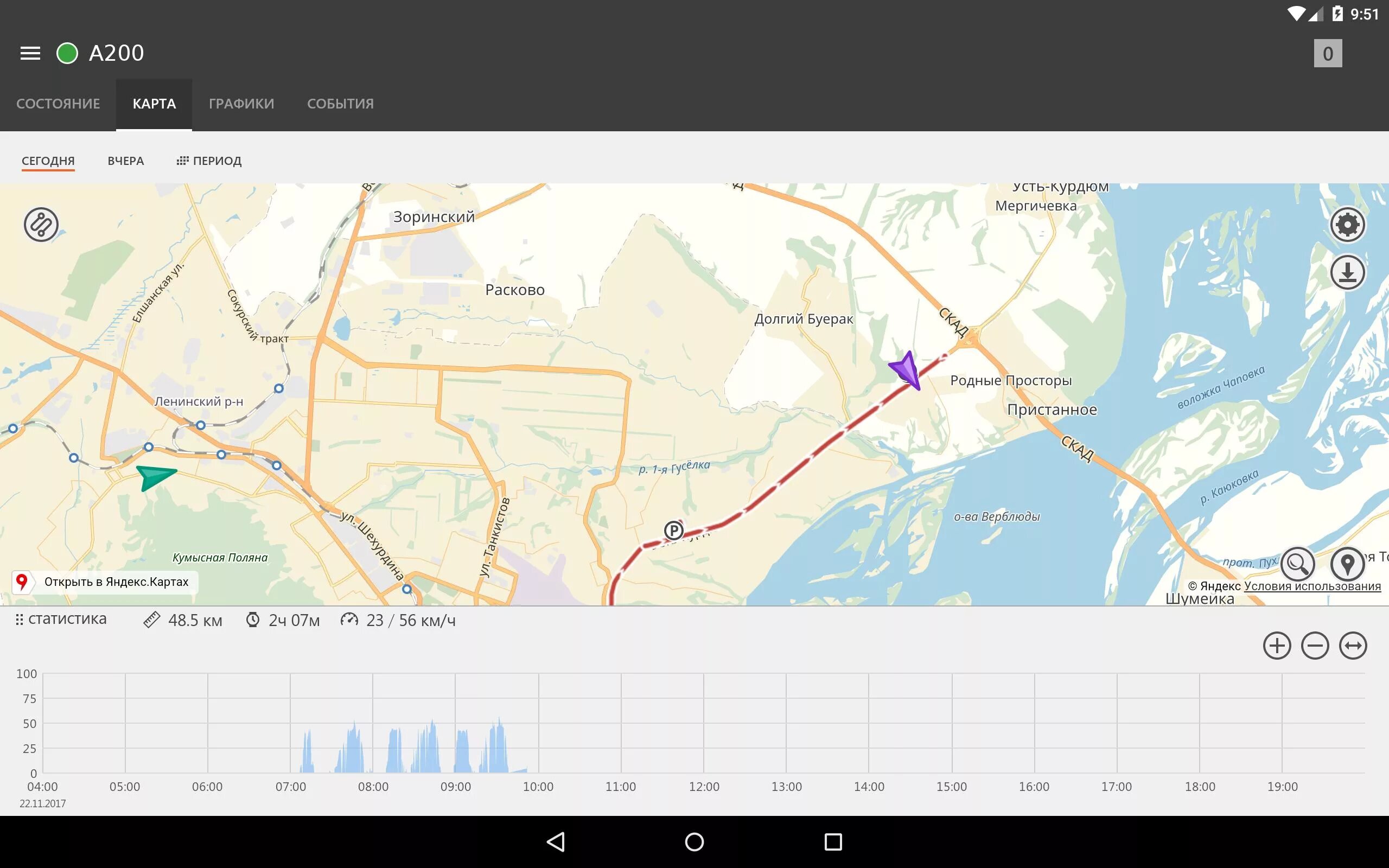Screen dimensions: 1389x868
Task: Tap the route track icon on map
Action: click(x=41, y=224)
